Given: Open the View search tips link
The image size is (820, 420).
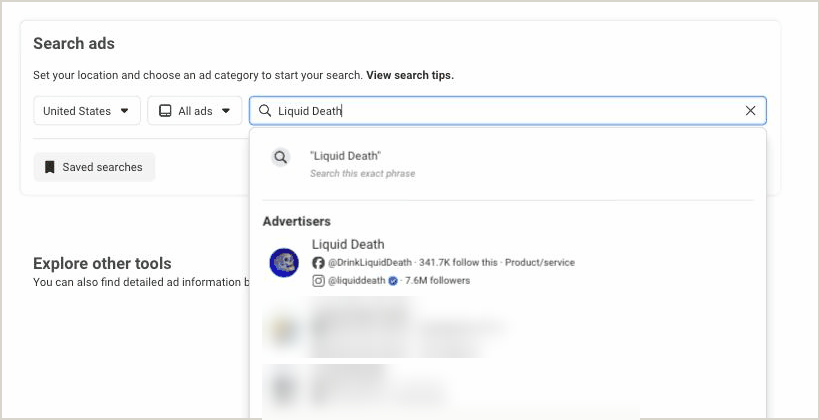Looking at the screenshot, I should (x=410, y=75).
